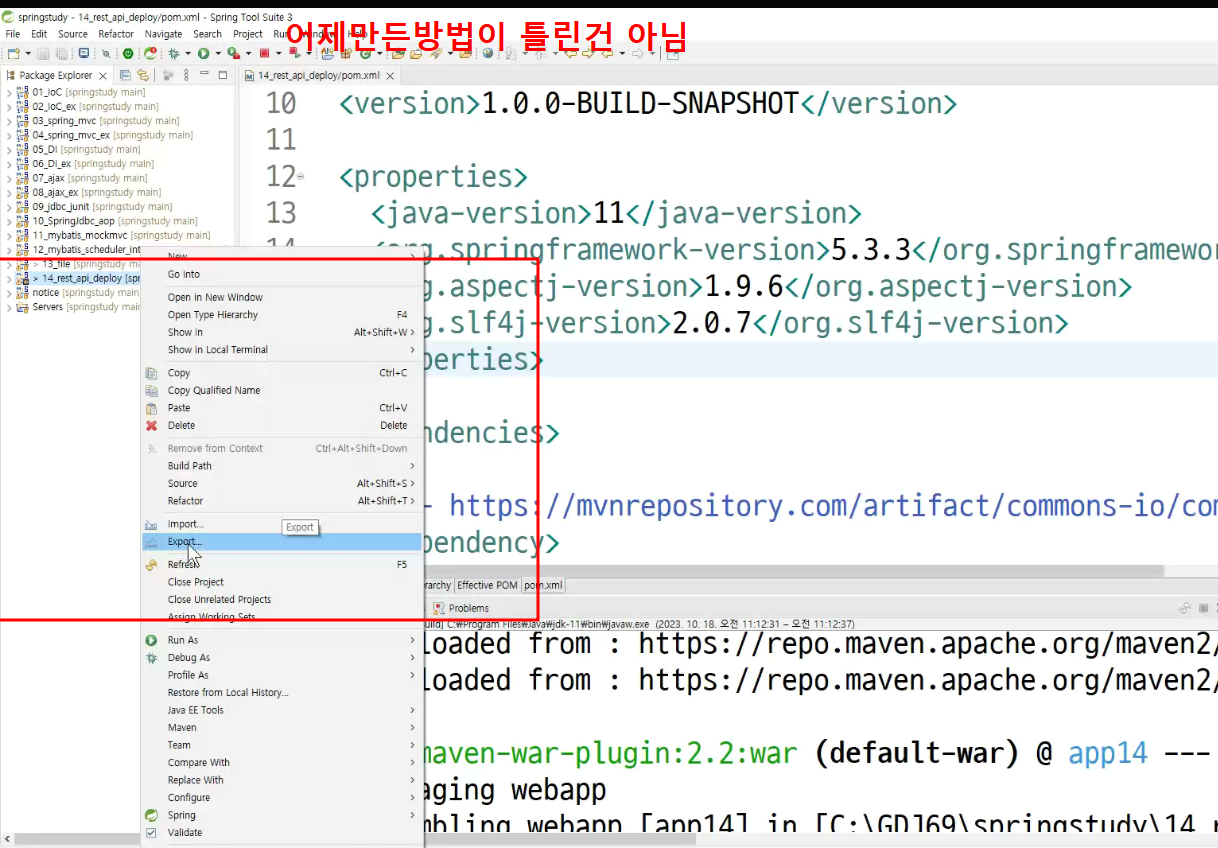Open the Search menu
This screenshot has height=848, width=1218.
point(208,34)
